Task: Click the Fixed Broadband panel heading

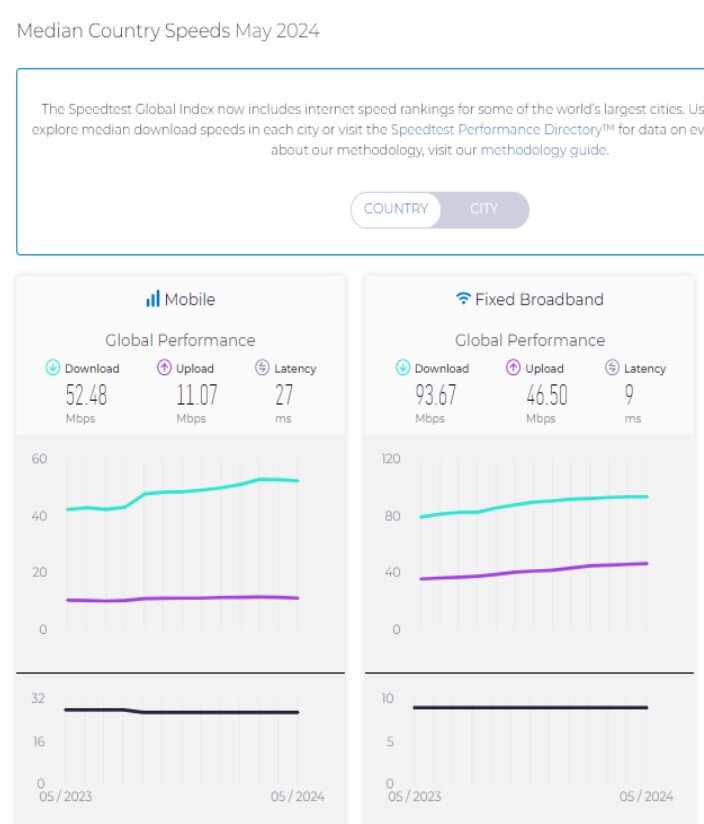Action: 539,299
